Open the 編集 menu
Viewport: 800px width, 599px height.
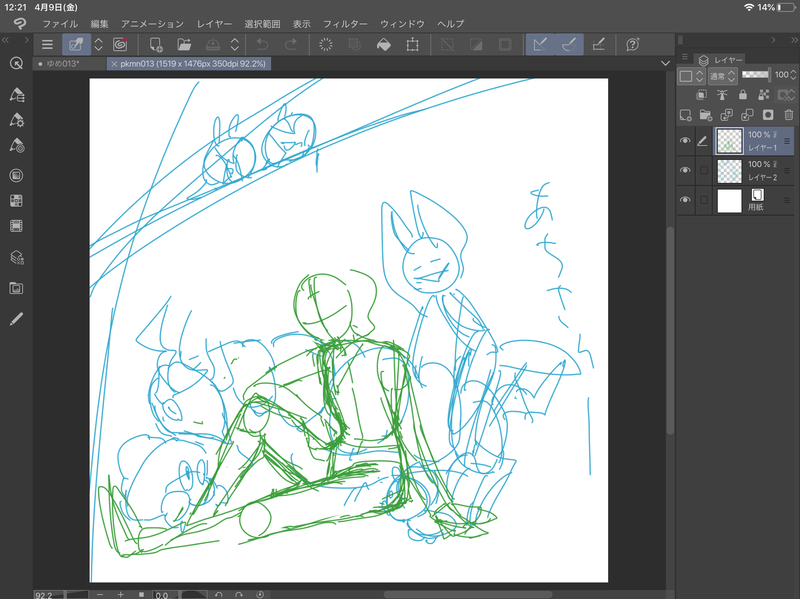[99, 24]
